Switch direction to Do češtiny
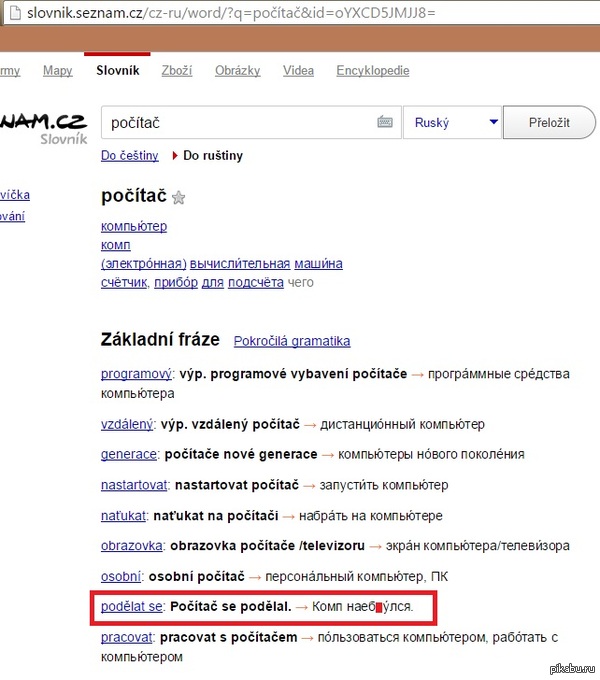 (x=129, y=156)
